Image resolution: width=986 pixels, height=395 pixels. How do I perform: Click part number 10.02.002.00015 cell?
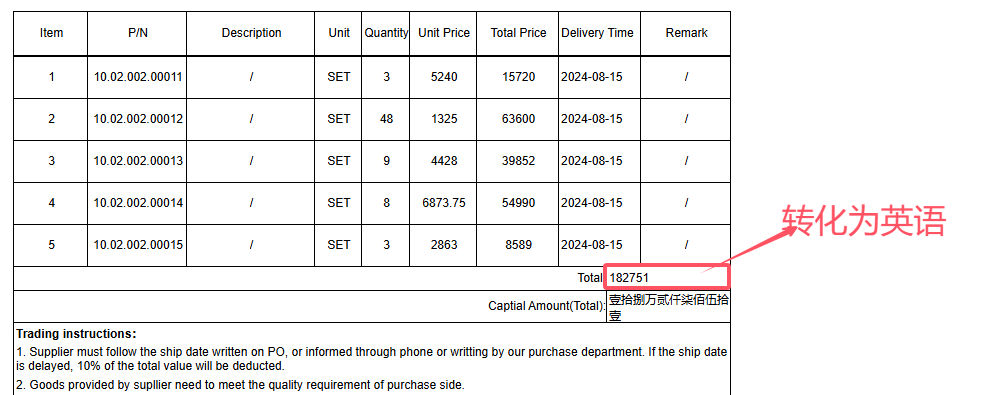tap(137, 245)
